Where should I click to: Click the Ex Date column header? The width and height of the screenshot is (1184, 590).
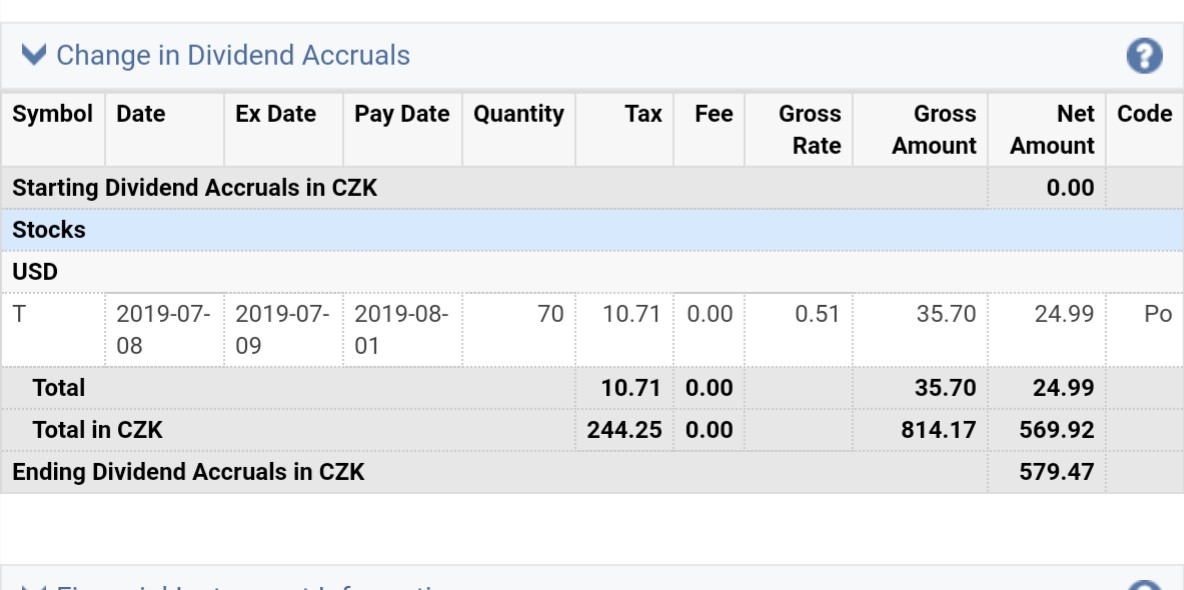pyautogui.click(x=275, y=114)
